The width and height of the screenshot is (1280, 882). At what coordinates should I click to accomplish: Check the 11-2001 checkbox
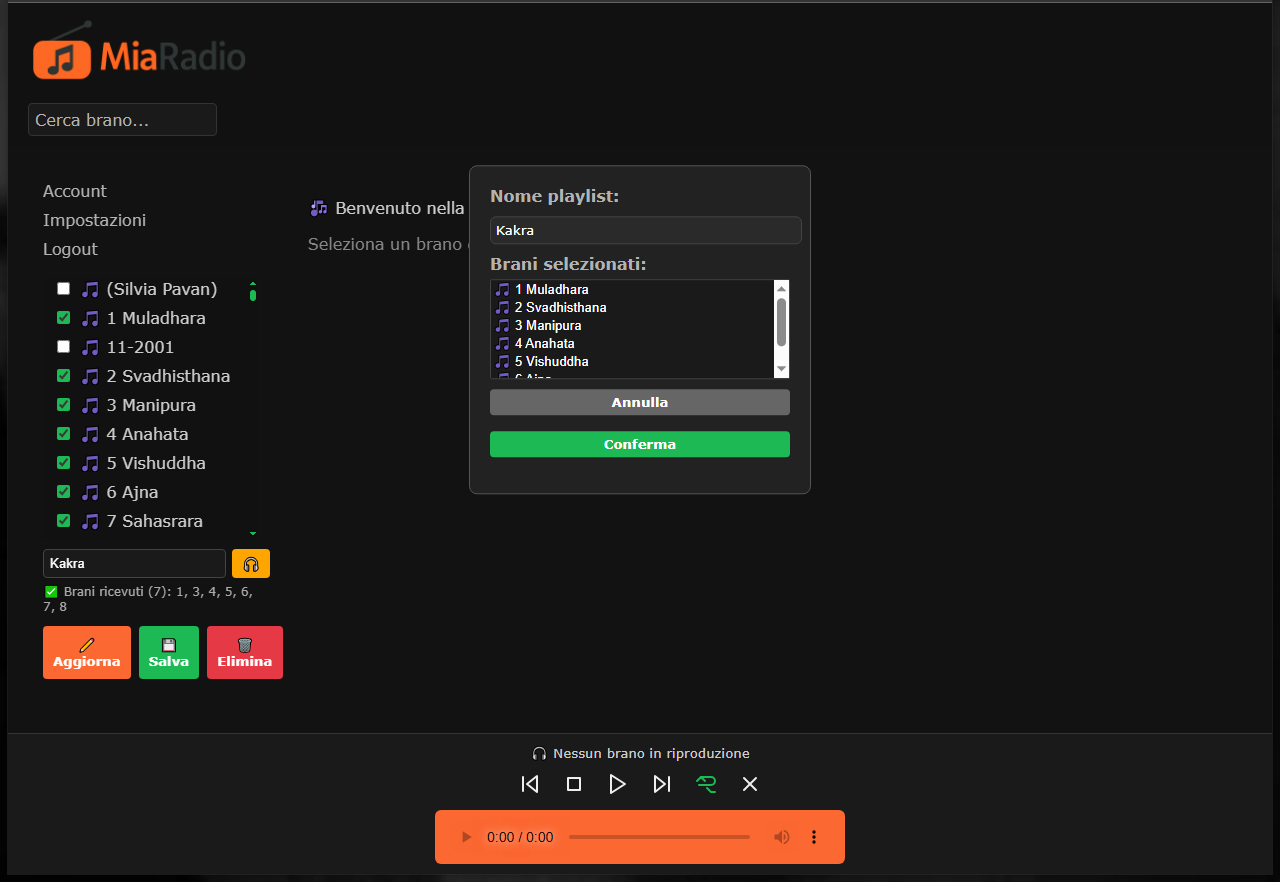pyautogui.click(x=64, y=347)
